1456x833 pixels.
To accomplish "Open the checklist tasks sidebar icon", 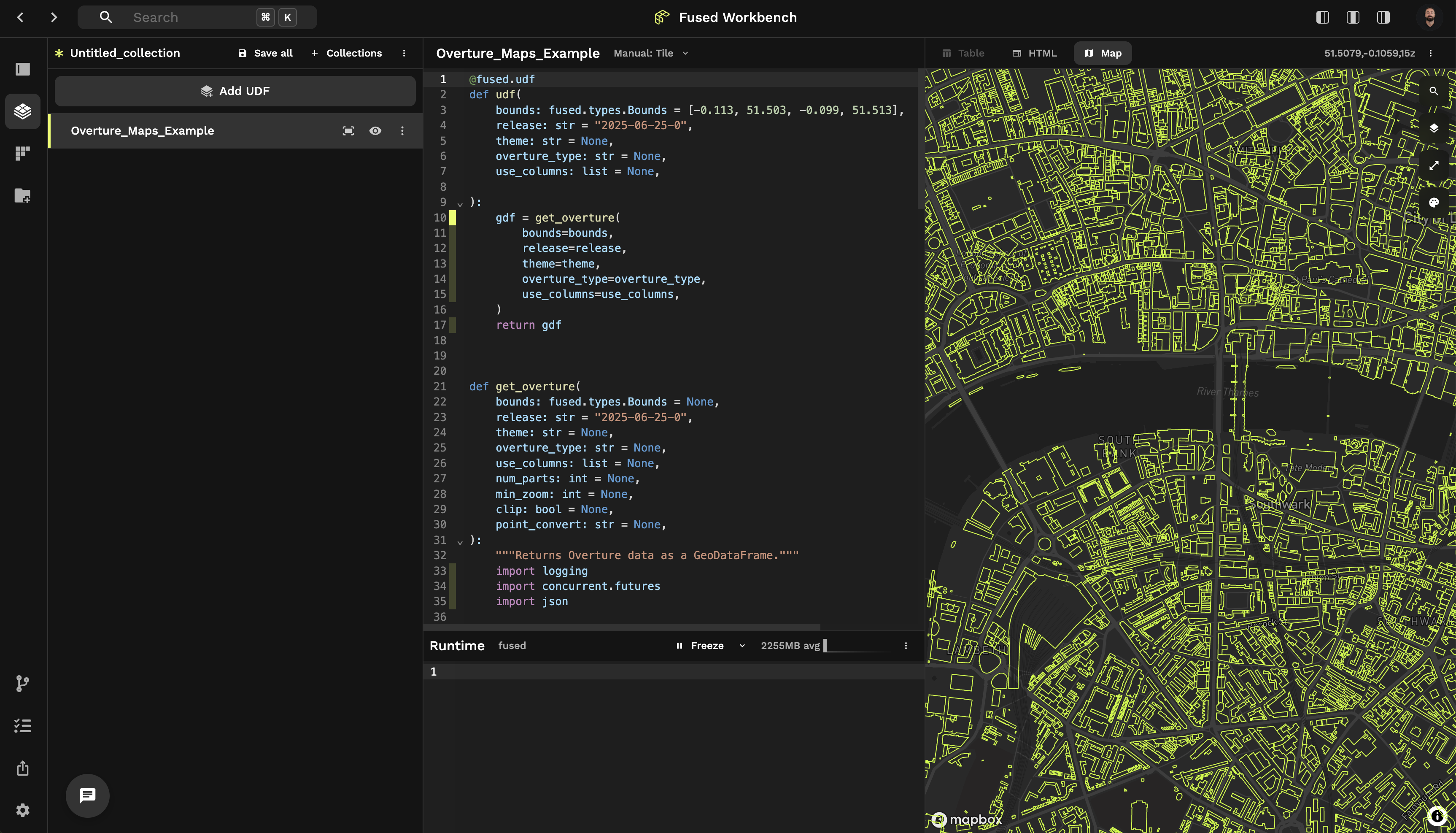I will [23, 725].
